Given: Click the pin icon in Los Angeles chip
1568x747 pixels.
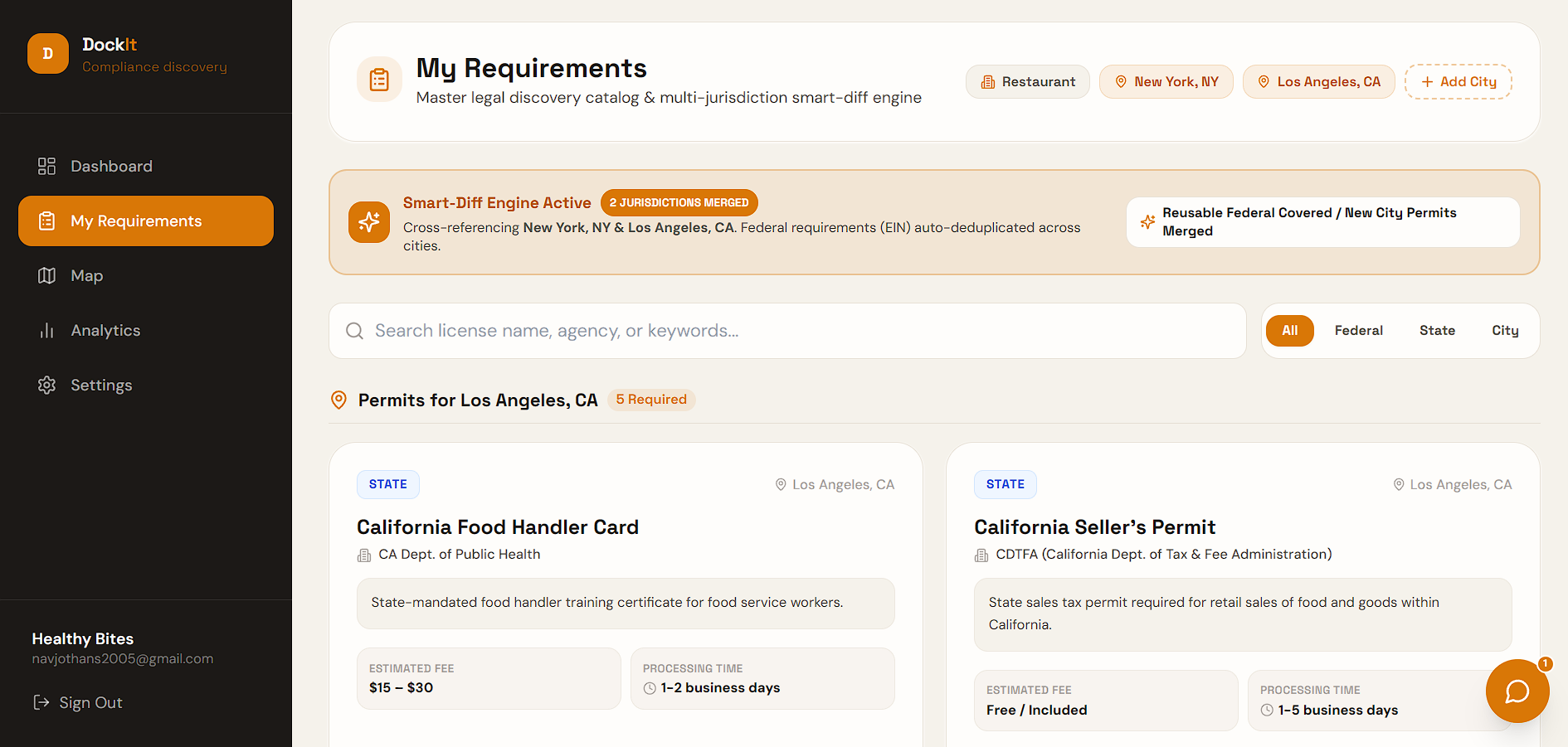Looking at the screenshot, I should pyautogui.click(x=1264, y=81).
